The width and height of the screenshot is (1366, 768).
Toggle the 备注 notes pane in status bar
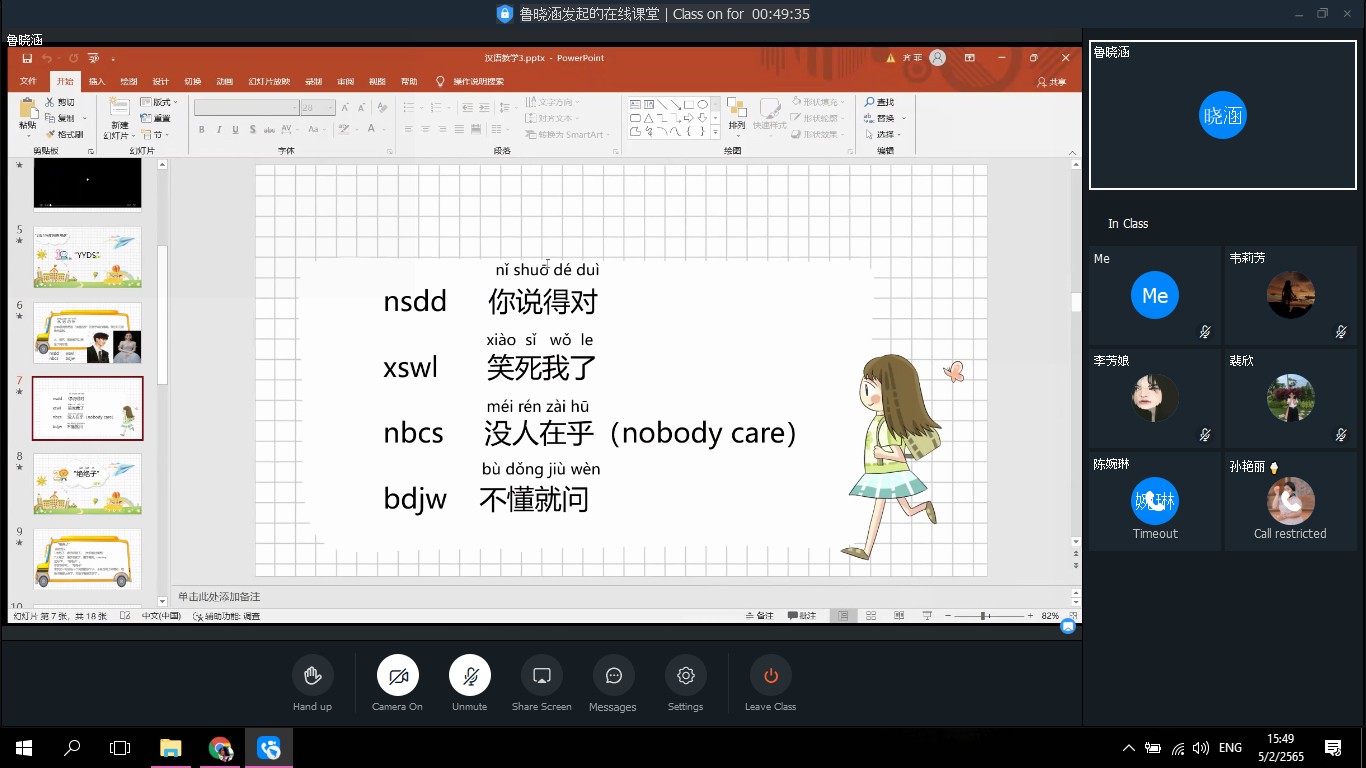click(760, 616)
